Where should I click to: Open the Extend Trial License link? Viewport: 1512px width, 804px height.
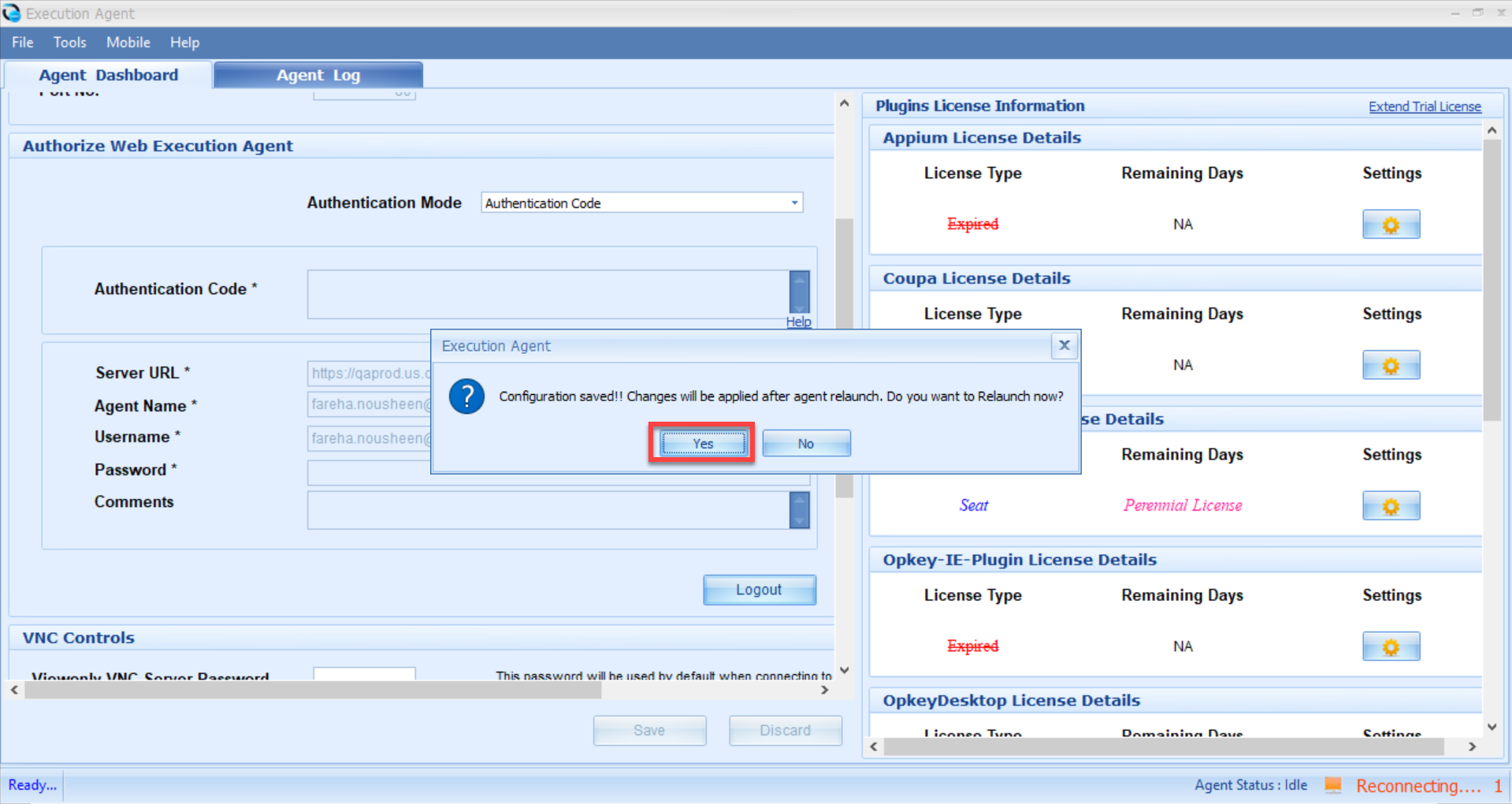(x=1425, y=106)
